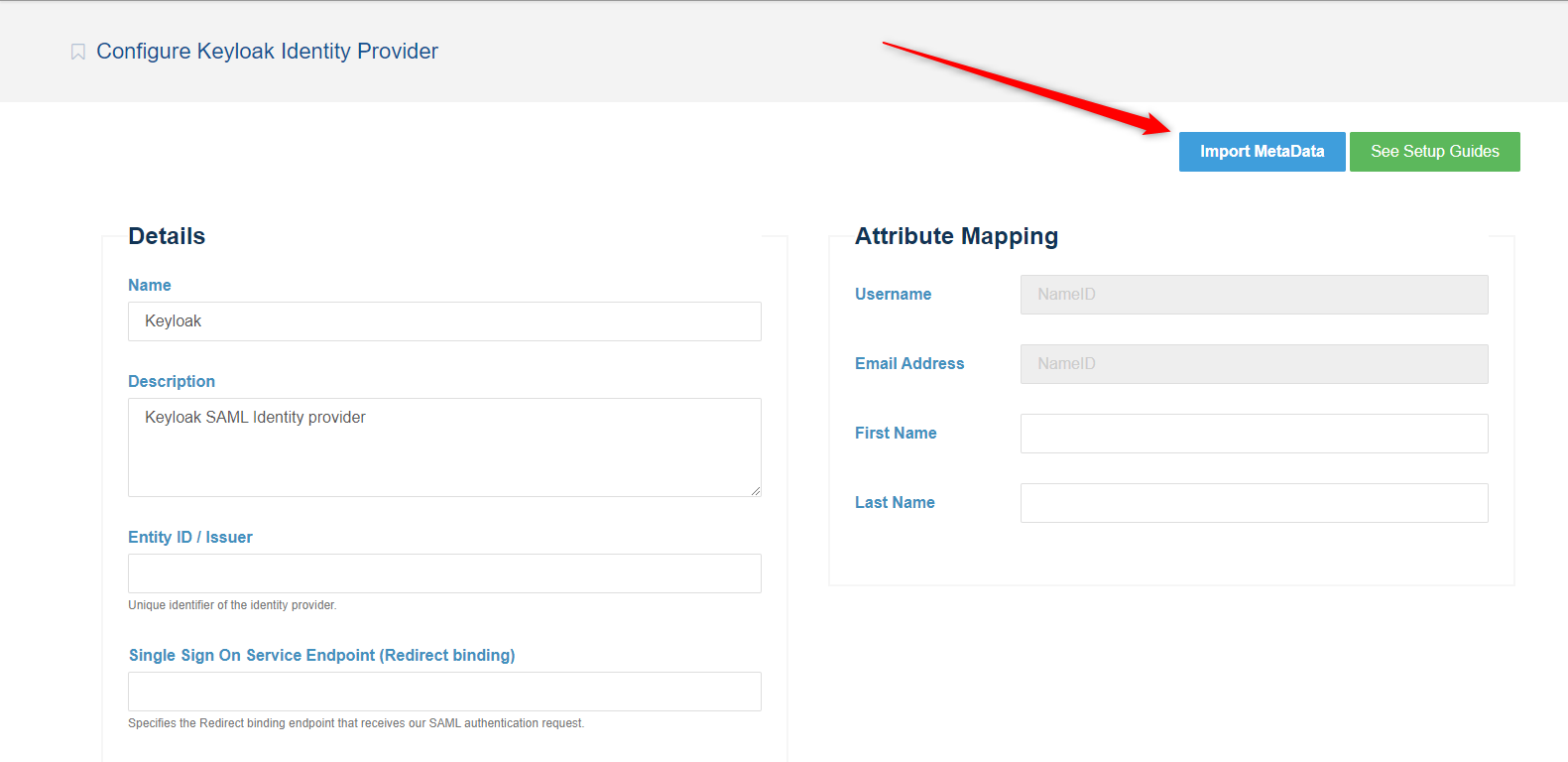Click the Single Sign On Service Endpoint field
Viewport: 1568px width, 762px height.
[x=444, y=692]
